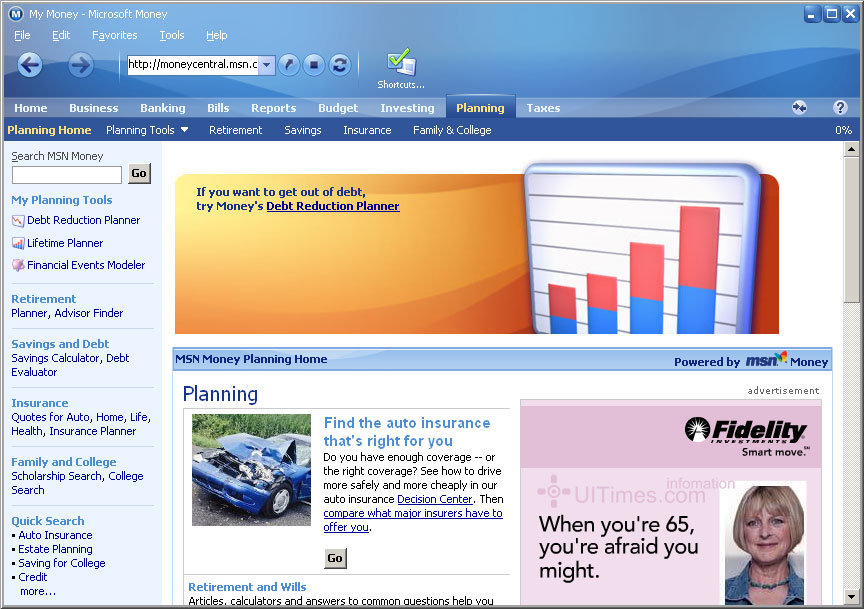Open the Favorites menu
Viewport: 864px width, 609px height.
pyautogui.click(x=115, y=35)
